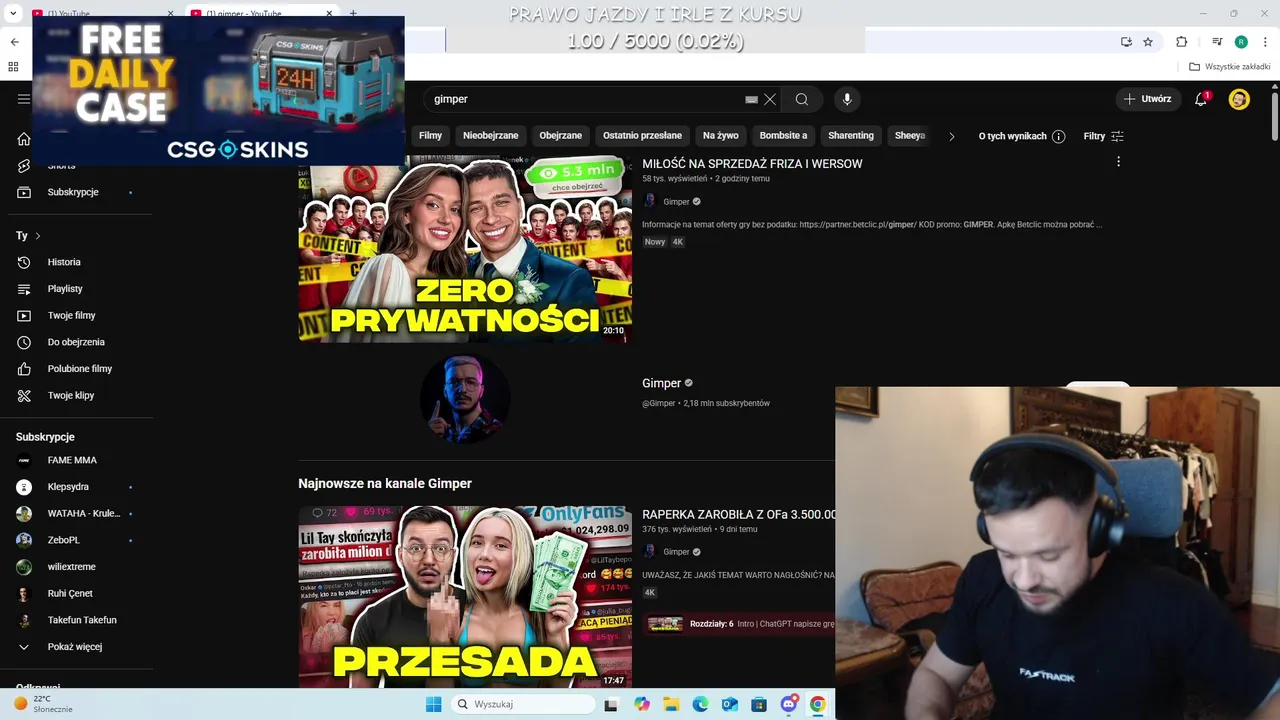
Task: Select the Ostatnio przesłane chip
Action: click(x=642, y=136)
